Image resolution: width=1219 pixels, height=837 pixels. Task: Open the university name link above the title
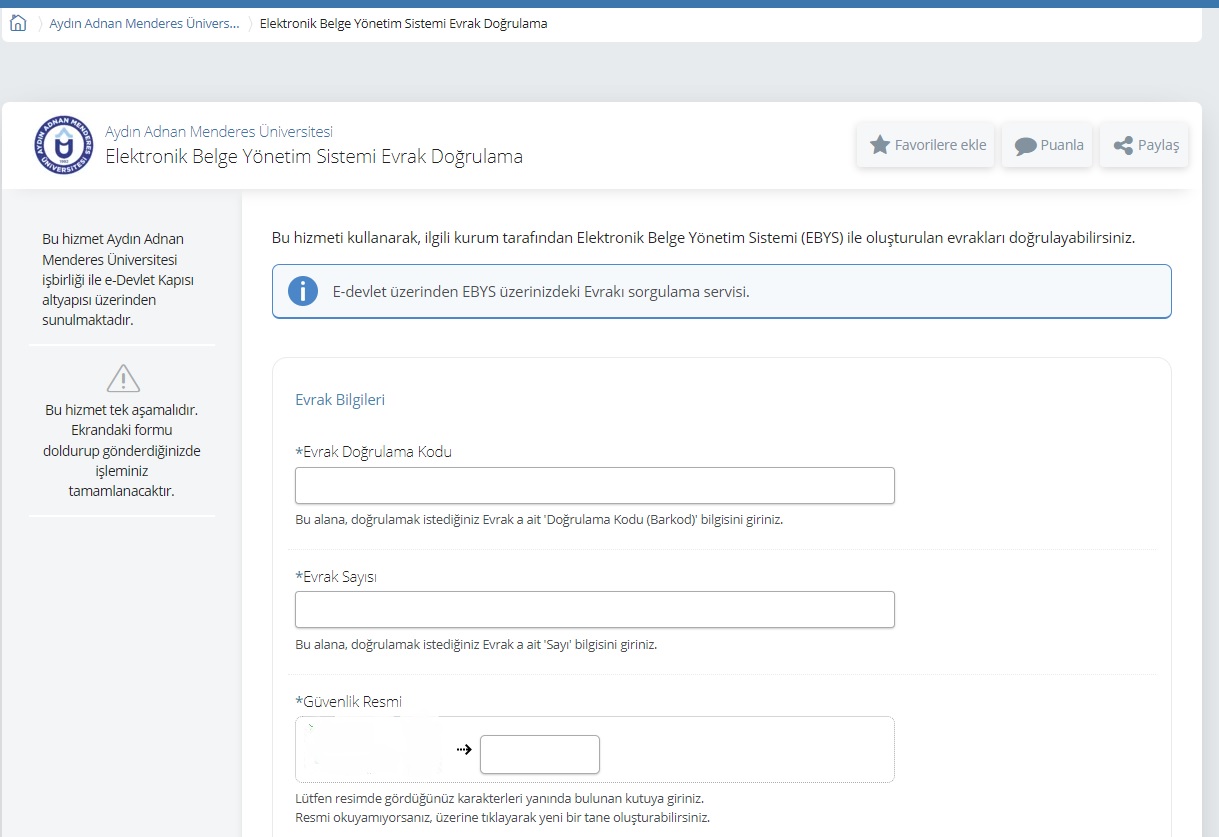pos(219,132)
